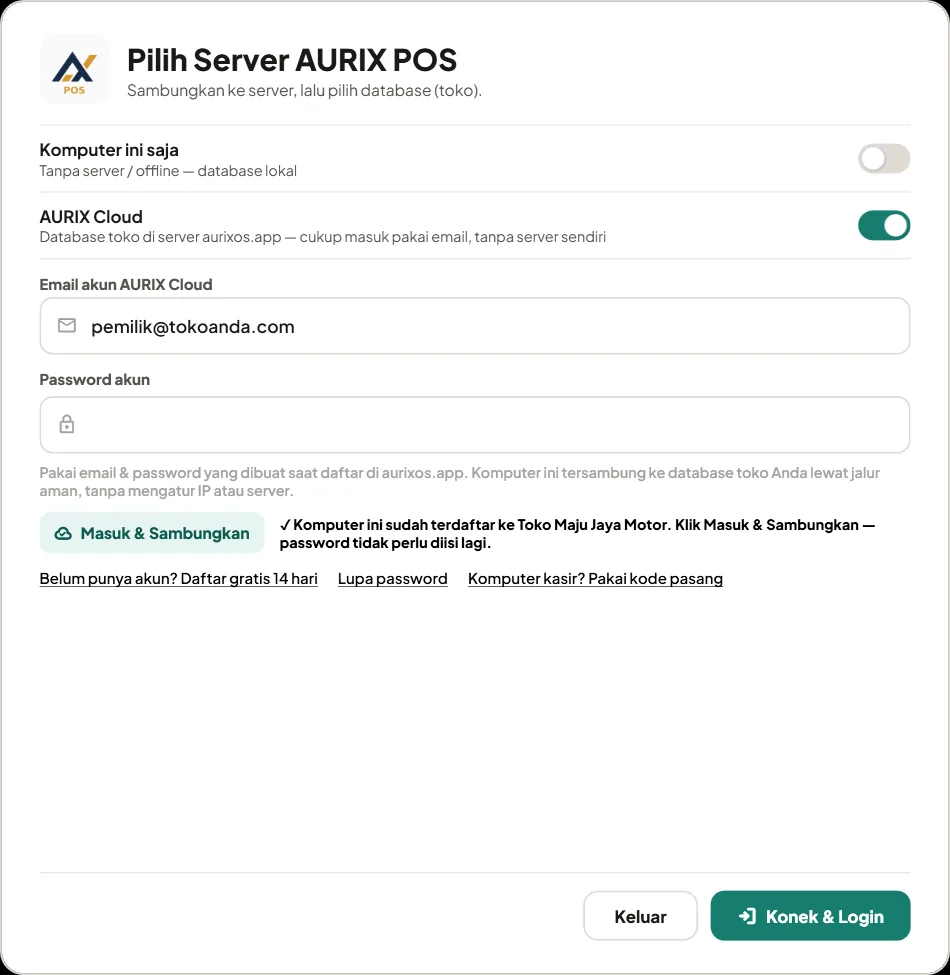This screenshot has height=975, width=950.
Task: Open the Lupa password link
Action: 392,579
